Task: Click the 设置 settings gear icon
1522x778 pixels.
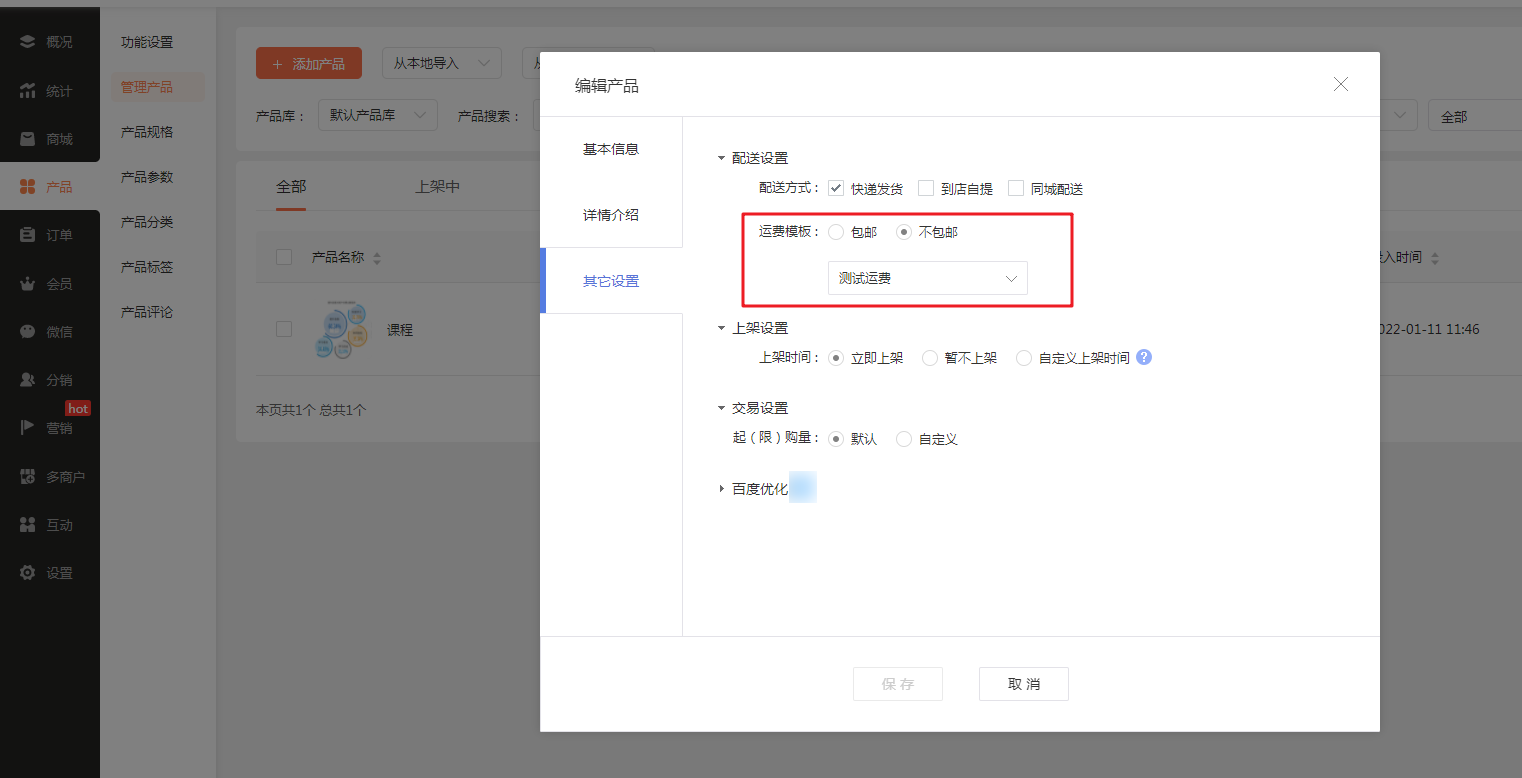Action: tap(27, 573)
